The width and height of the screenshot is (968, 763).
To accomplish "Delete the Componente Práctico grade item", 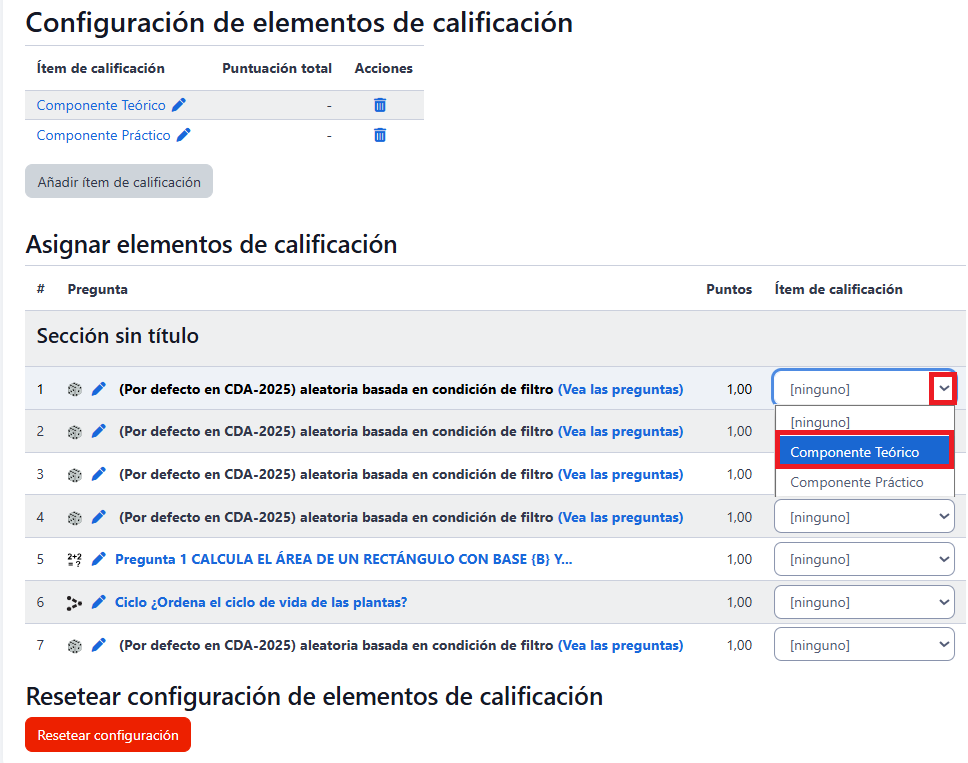I will pyautogui.click(x=380, y=135).
